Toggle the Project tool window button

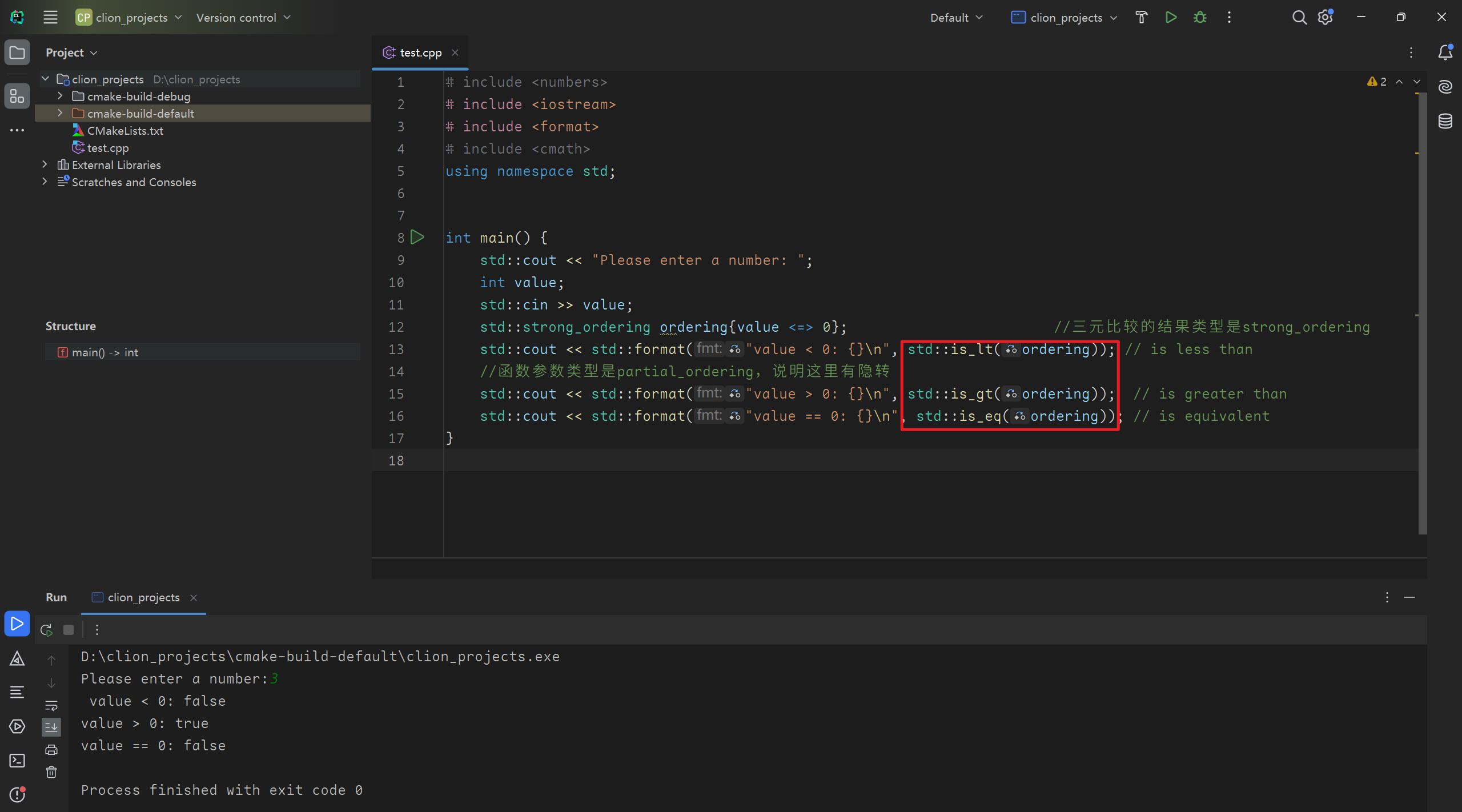(17, 53)
